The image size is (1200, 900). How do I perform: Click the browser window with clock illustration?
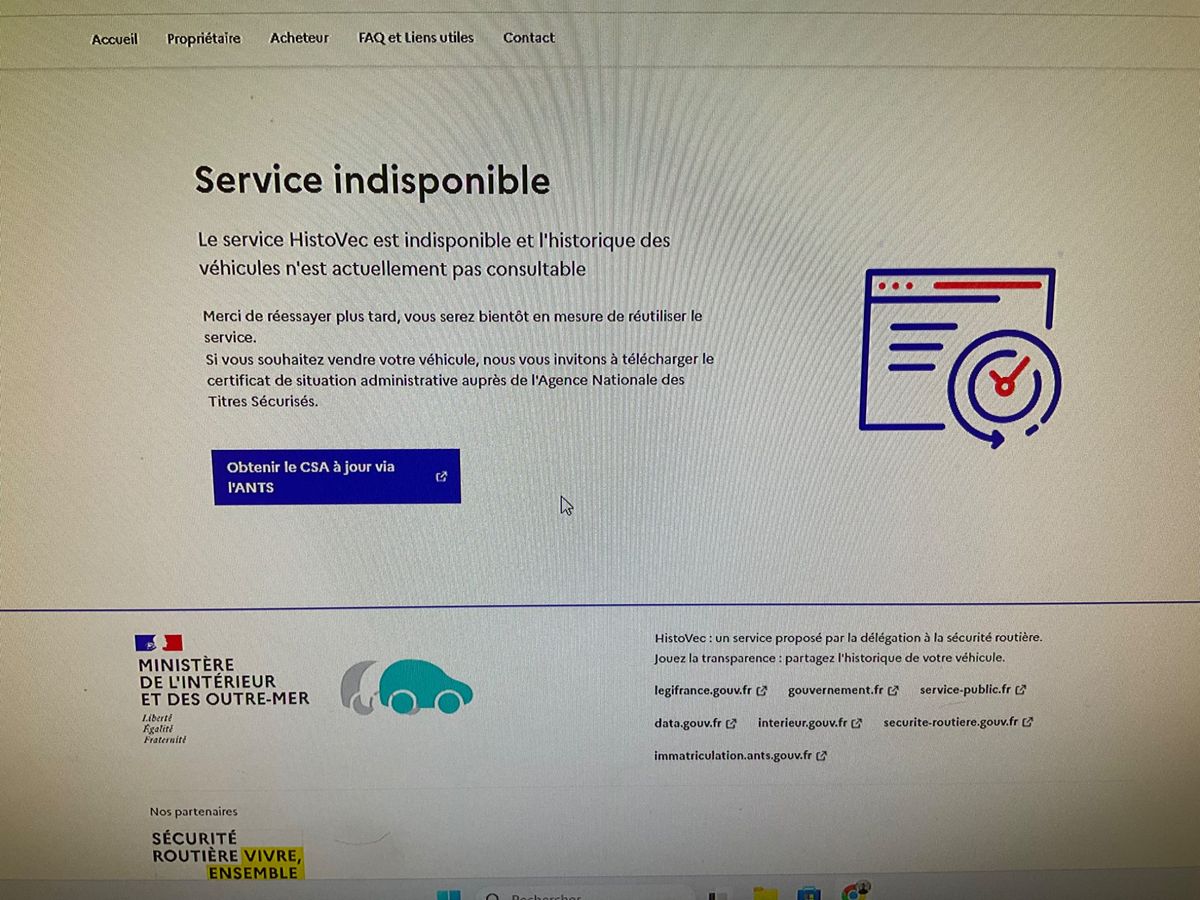[959, 358]
